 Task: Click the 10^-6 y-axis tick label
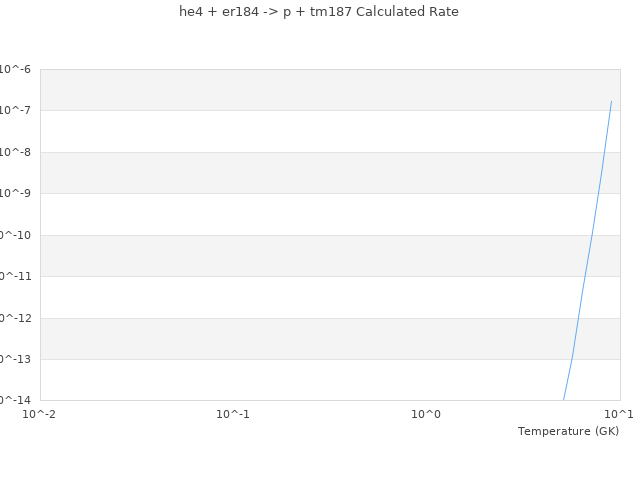[x=16, y=69]
